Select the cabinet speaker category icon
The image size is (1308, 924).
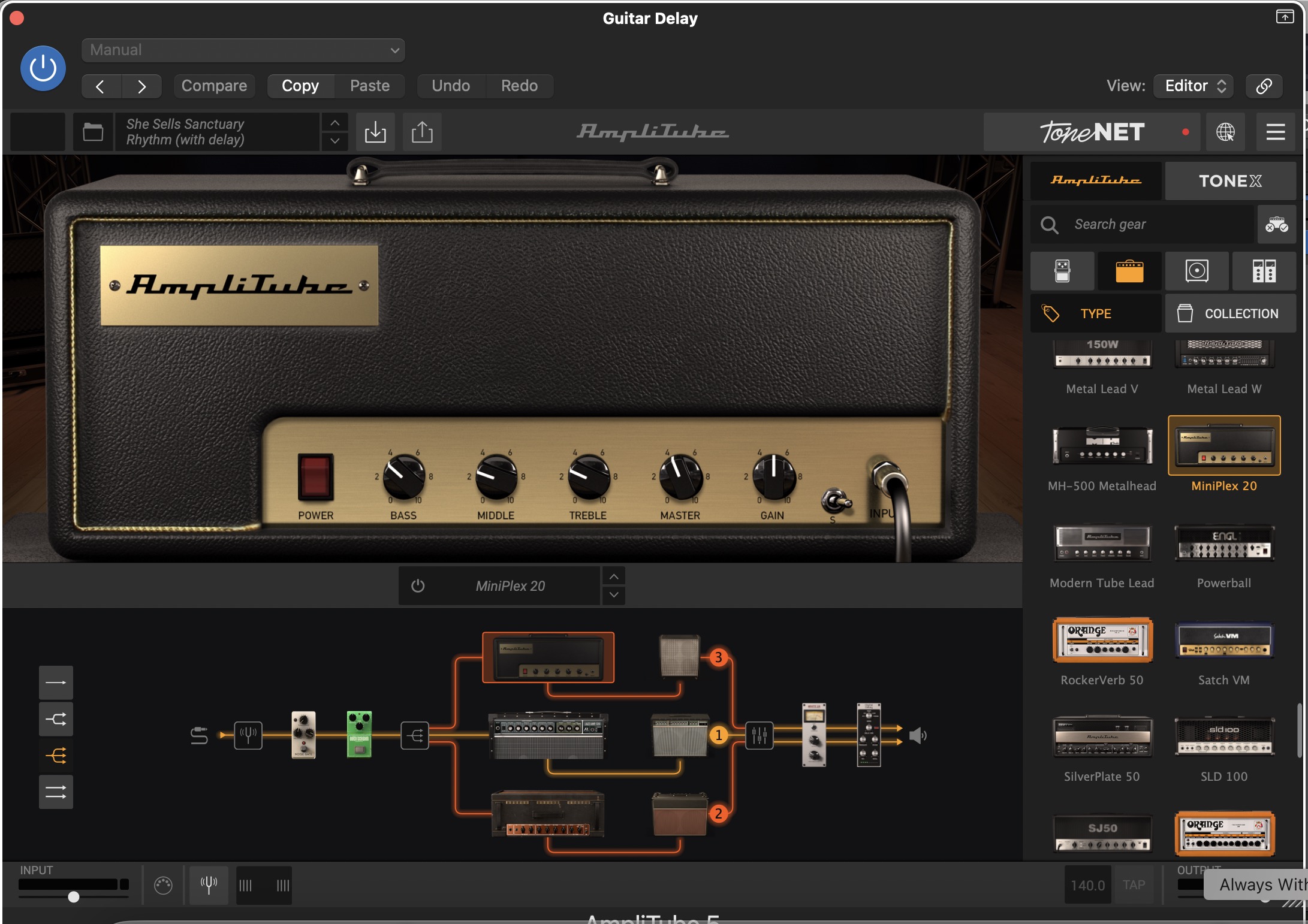(x=1197, y=271)
